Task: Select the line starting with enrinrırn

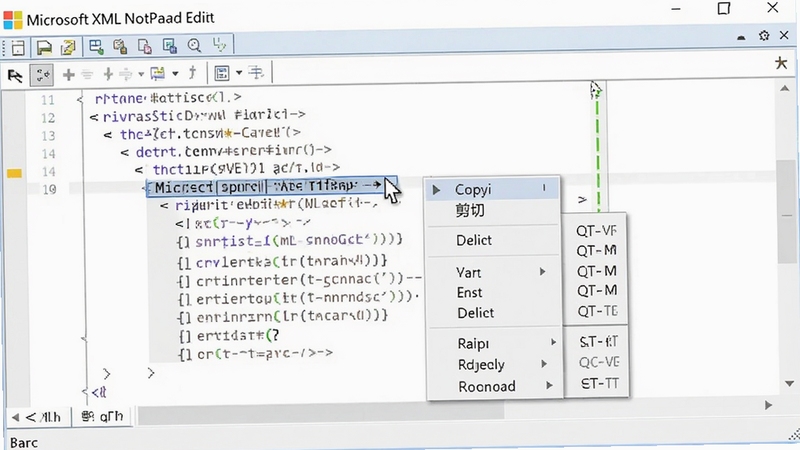Action: pos(282,316)
